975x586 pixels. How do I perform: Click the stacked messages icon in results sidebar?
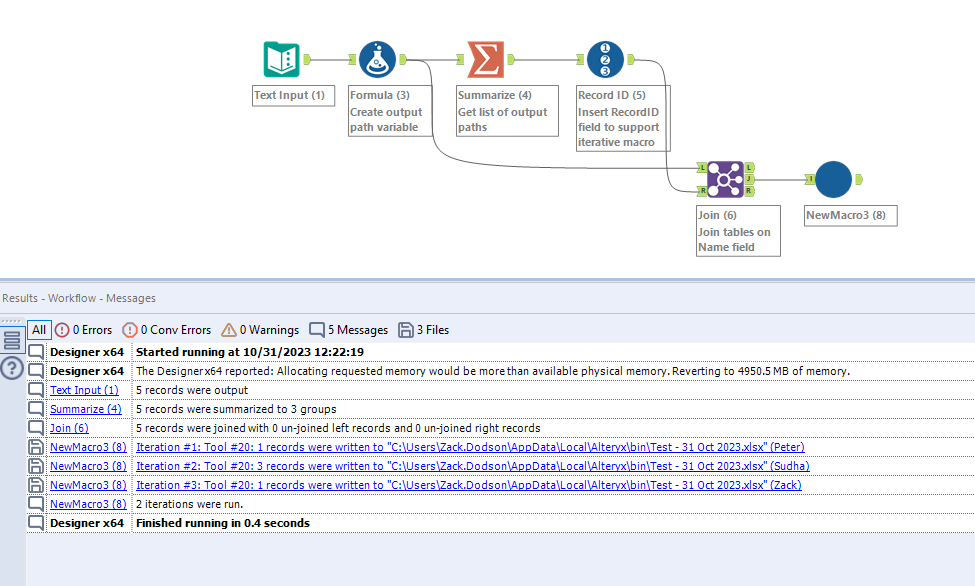point(13,338)
